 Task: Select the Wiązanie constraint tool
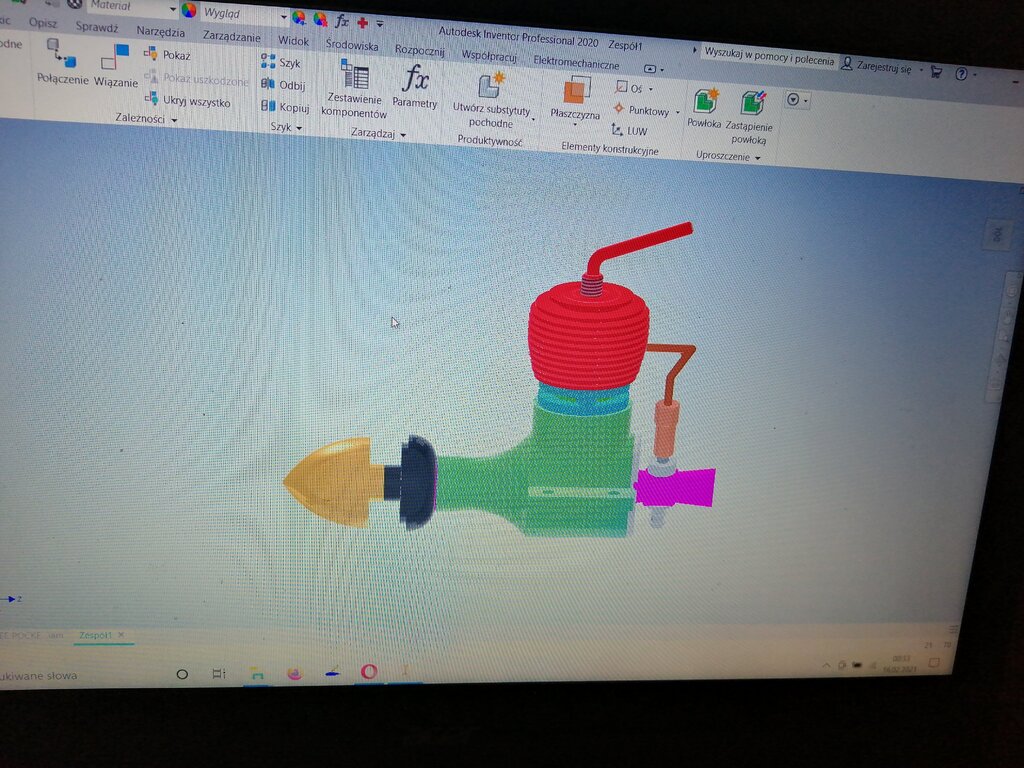pos(116,57)
